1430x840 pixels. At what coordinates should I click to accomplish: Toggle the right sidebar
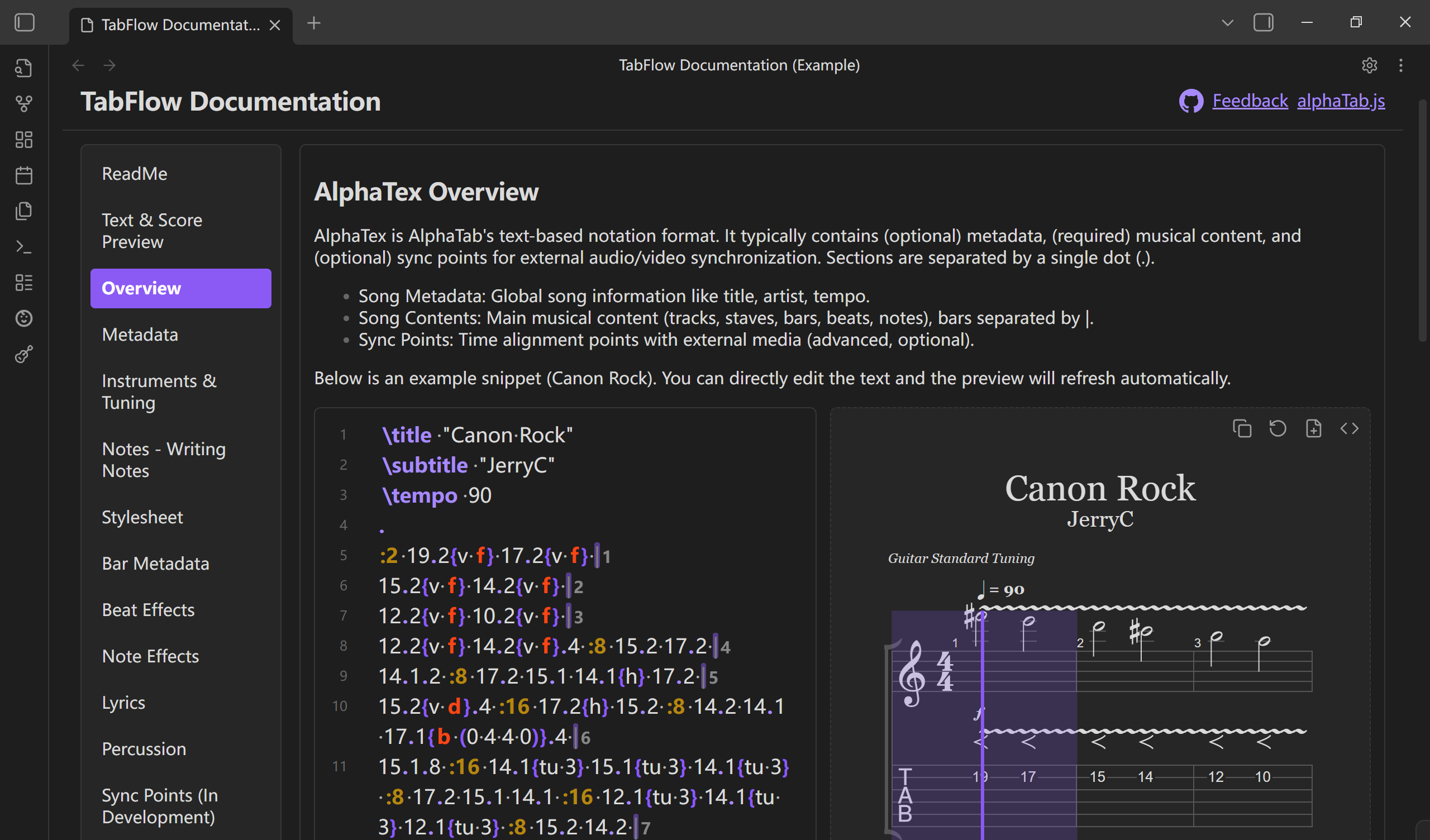[x=1263, y=23]
